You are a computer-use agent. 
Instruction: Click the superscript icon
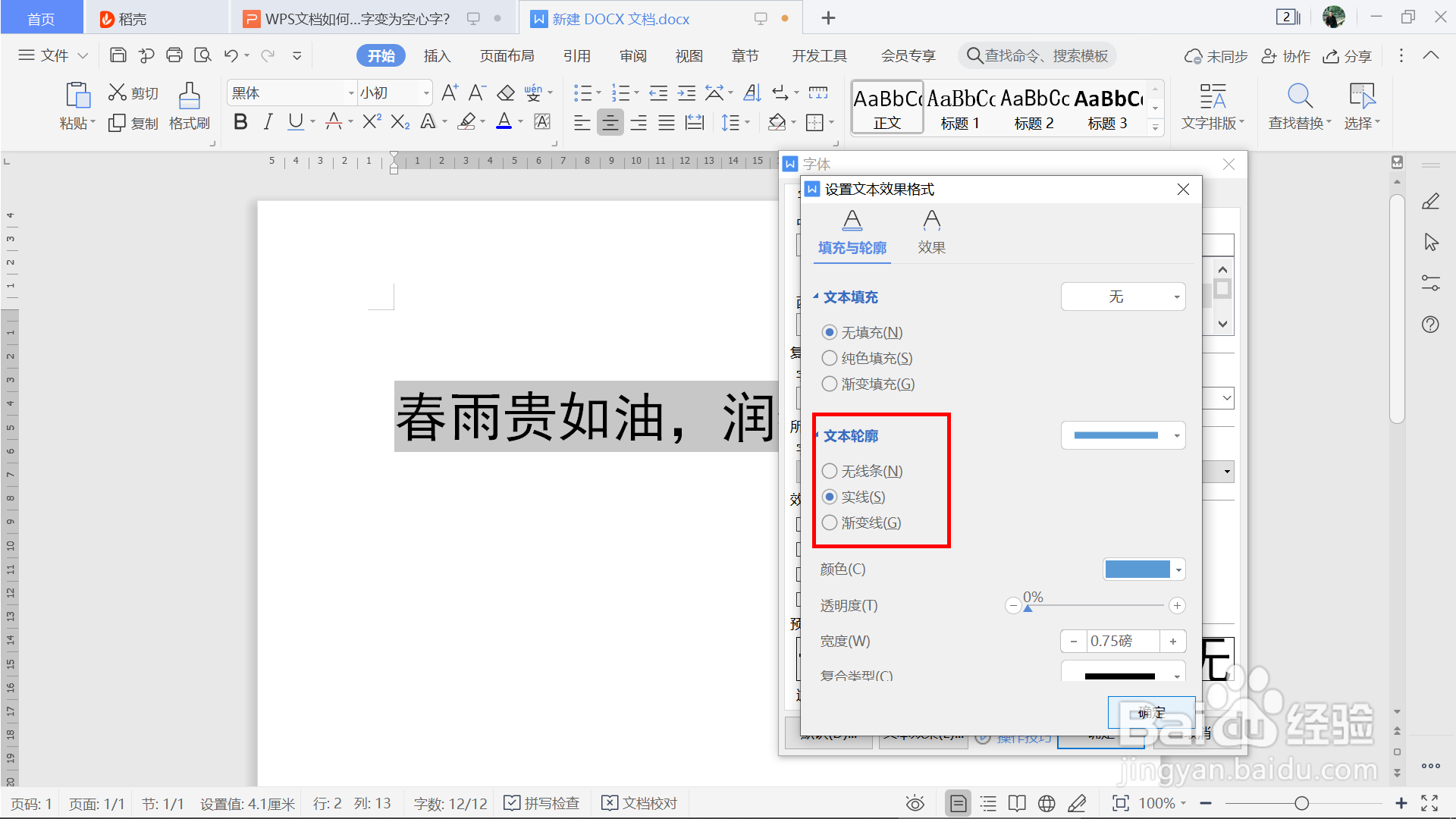(x=372, y=122)
